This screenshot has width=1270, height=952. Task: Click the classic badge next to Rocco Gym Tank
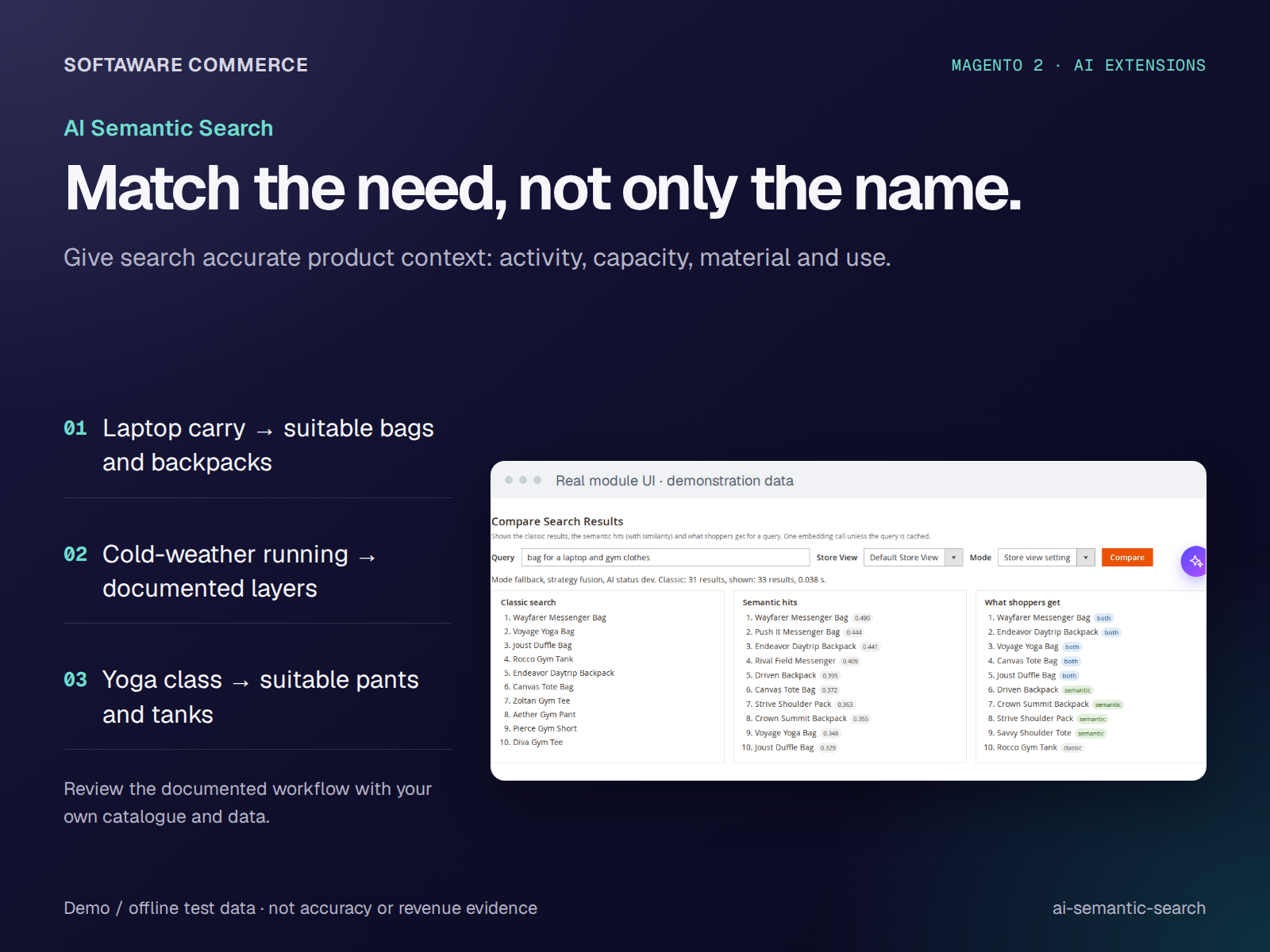1072,748
